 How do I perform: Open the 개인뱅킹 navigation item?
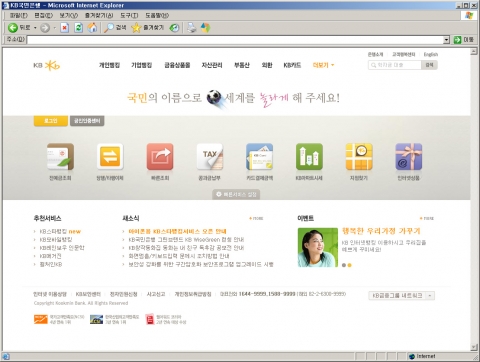point(109,65)
